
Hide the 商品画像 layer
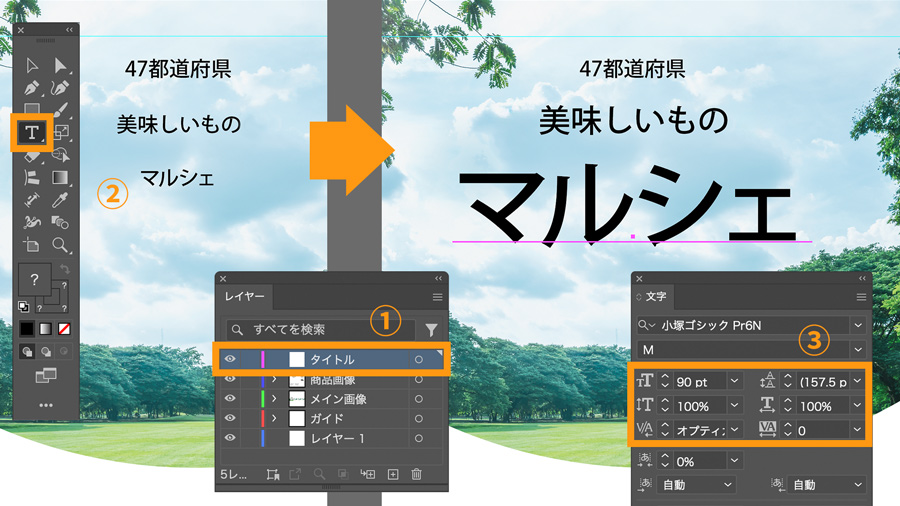click(230, 379)
